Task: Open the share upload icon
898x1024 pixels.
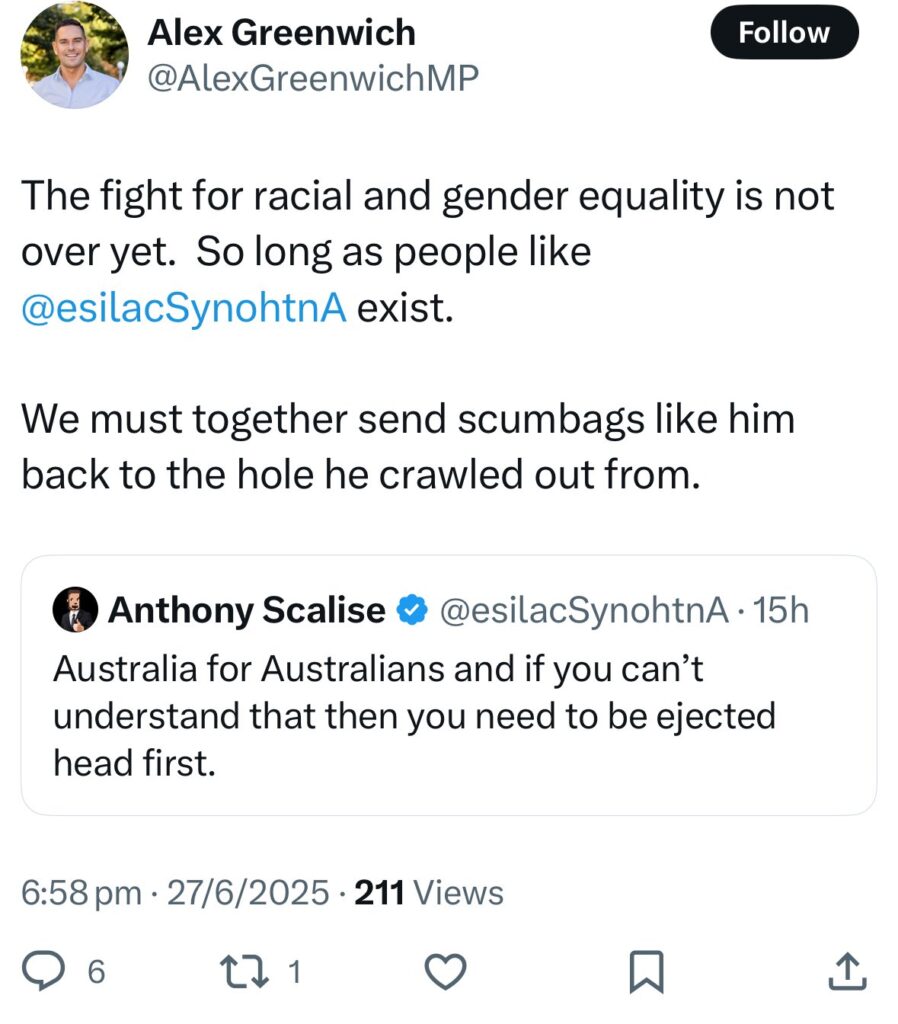Action: coord(847,971)
